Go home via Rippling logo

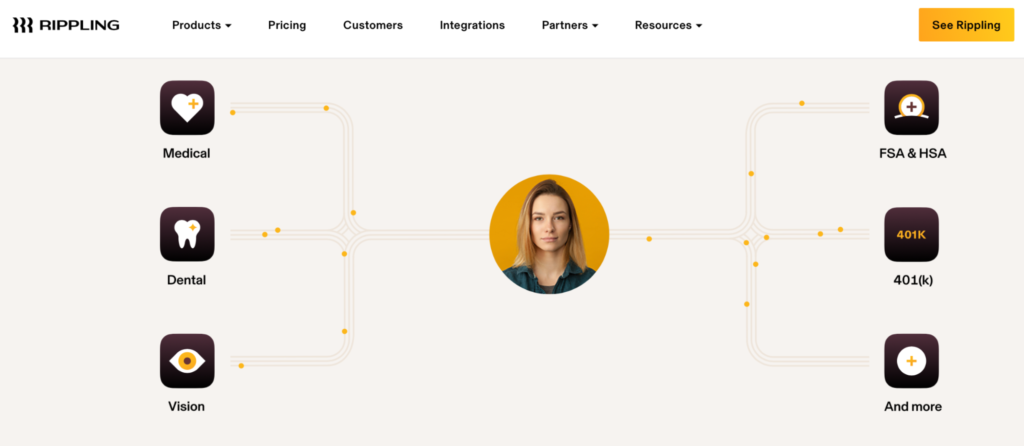(x=66, y=25)
